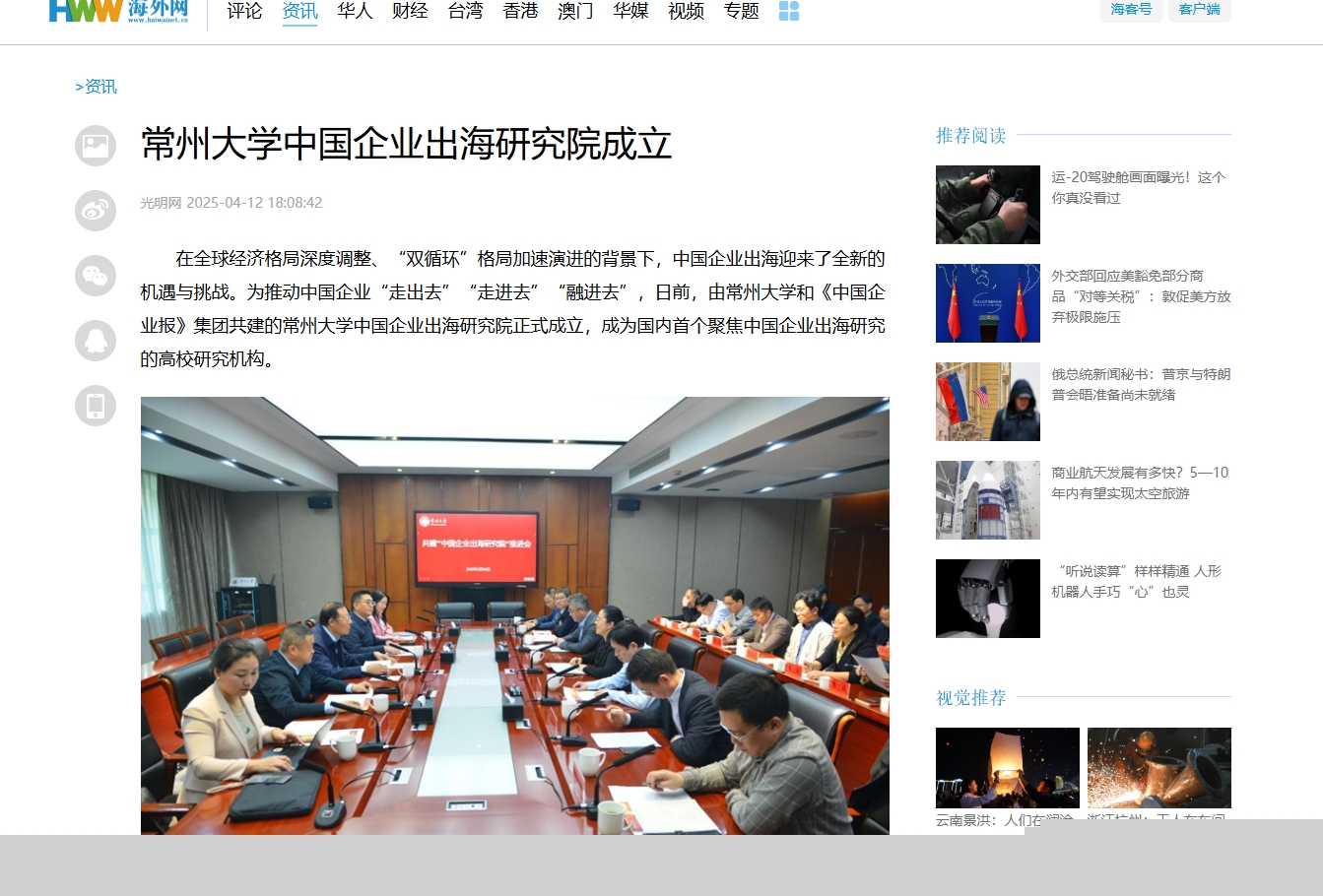Click the HWW 海外网 site logo
This screenshot has width=1323, height=896.
point(118,11)
